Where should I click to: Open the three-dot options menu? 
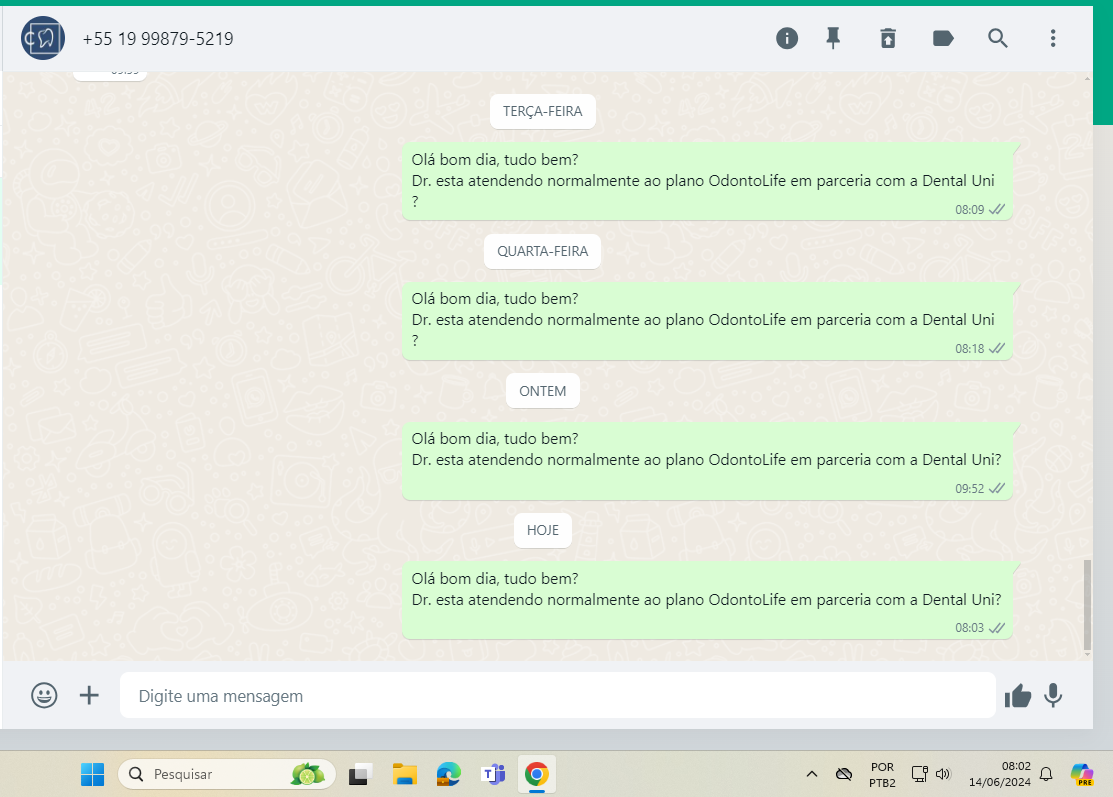(x=1053, y=38)
